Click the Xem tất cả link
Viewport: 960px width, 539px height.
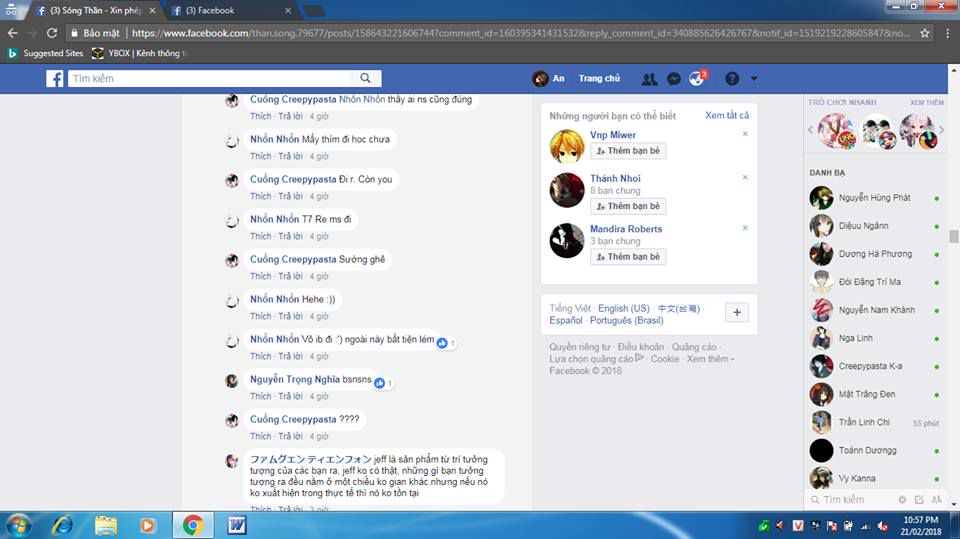(726, 116)
